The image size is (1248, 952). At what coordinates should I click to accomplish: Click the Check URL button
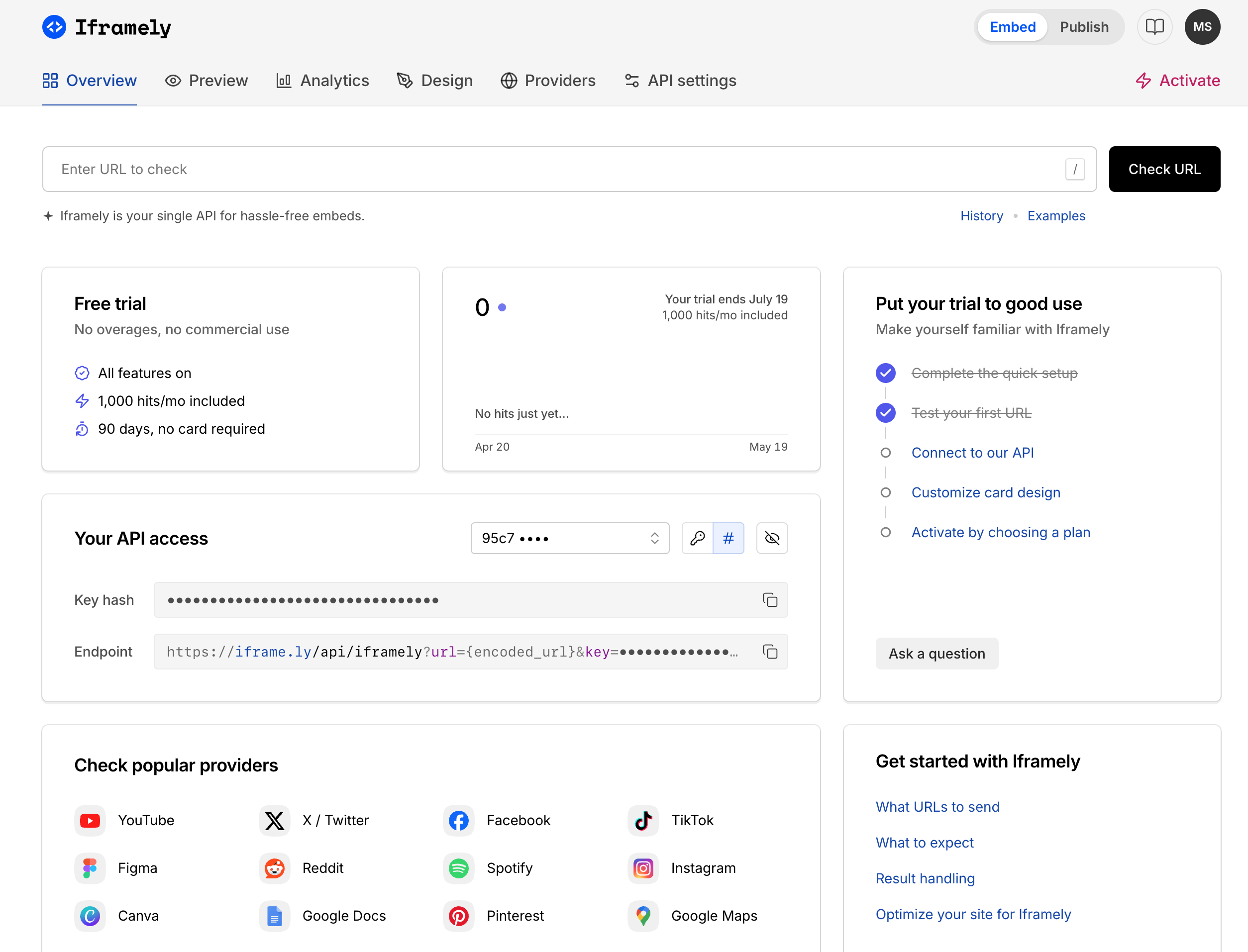click(1164, 169)
